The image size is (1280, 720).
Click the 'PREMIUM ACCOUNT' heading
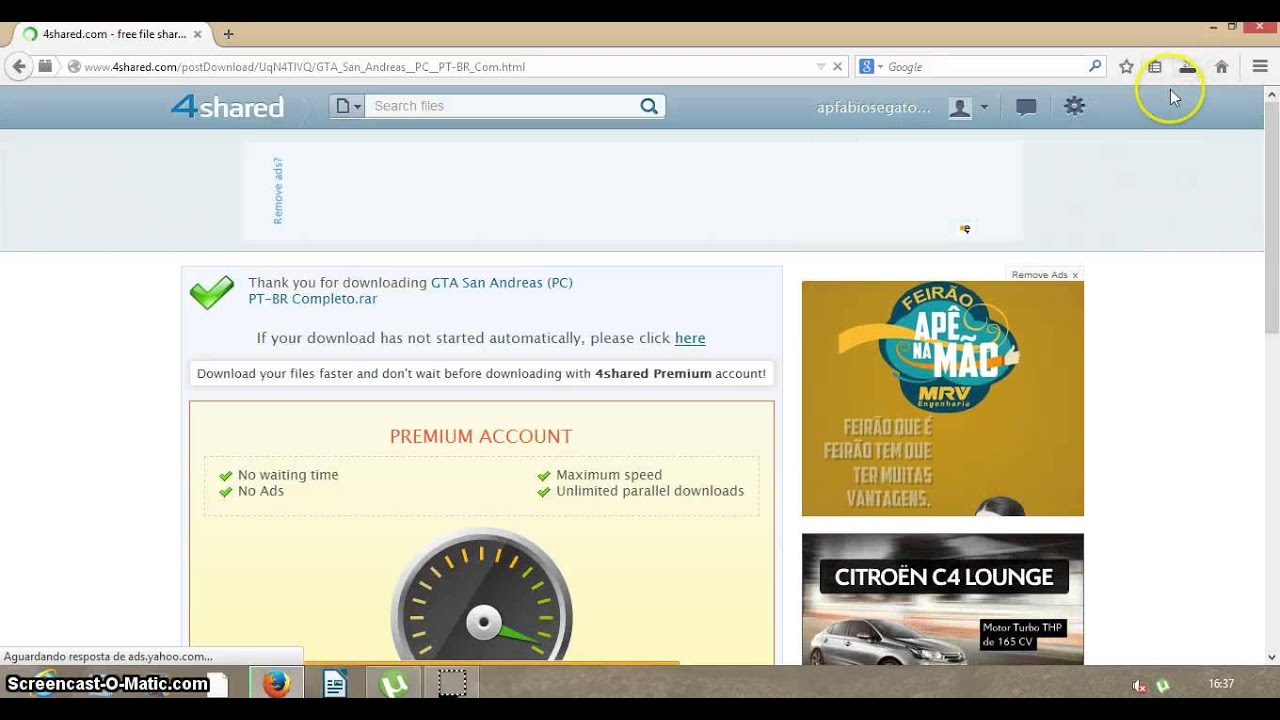click(x=481, y=436)
